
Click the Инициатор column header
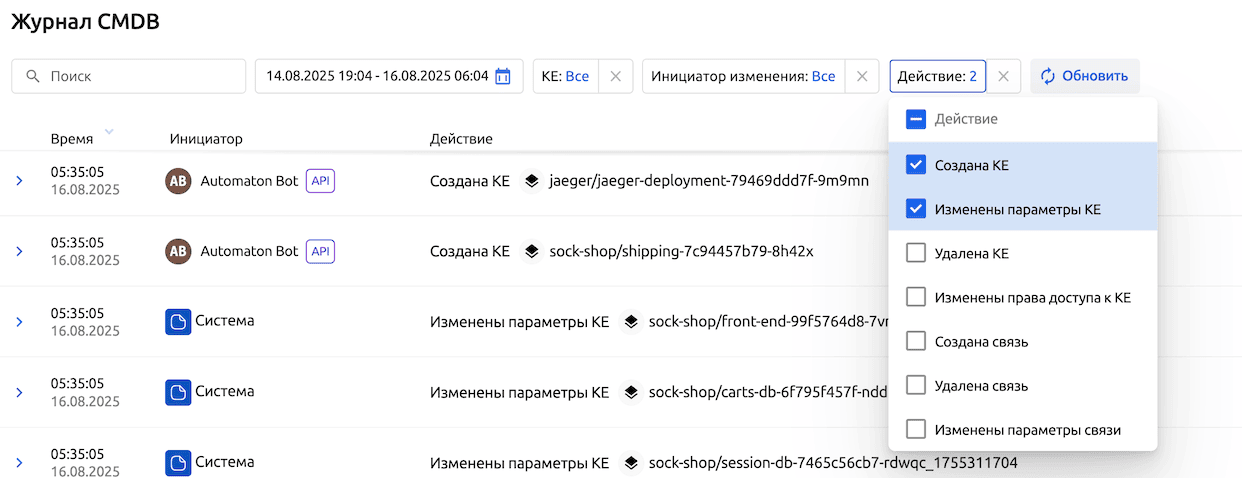pyautogui.click(x=206, y=139)
